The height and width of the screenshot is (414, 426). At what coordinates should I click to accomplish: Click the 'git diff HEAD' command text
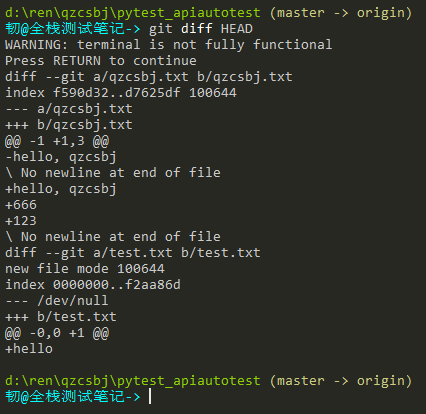coord(201,29)
